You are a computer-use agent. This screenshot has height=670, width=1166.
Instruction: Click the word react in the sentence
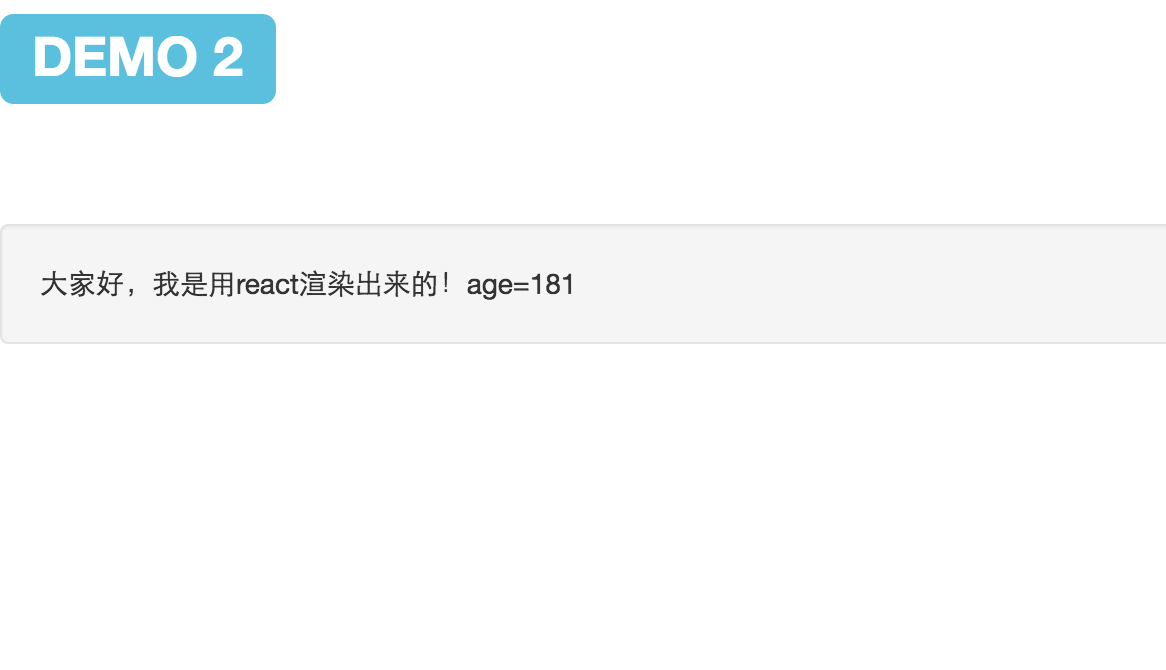268,285
